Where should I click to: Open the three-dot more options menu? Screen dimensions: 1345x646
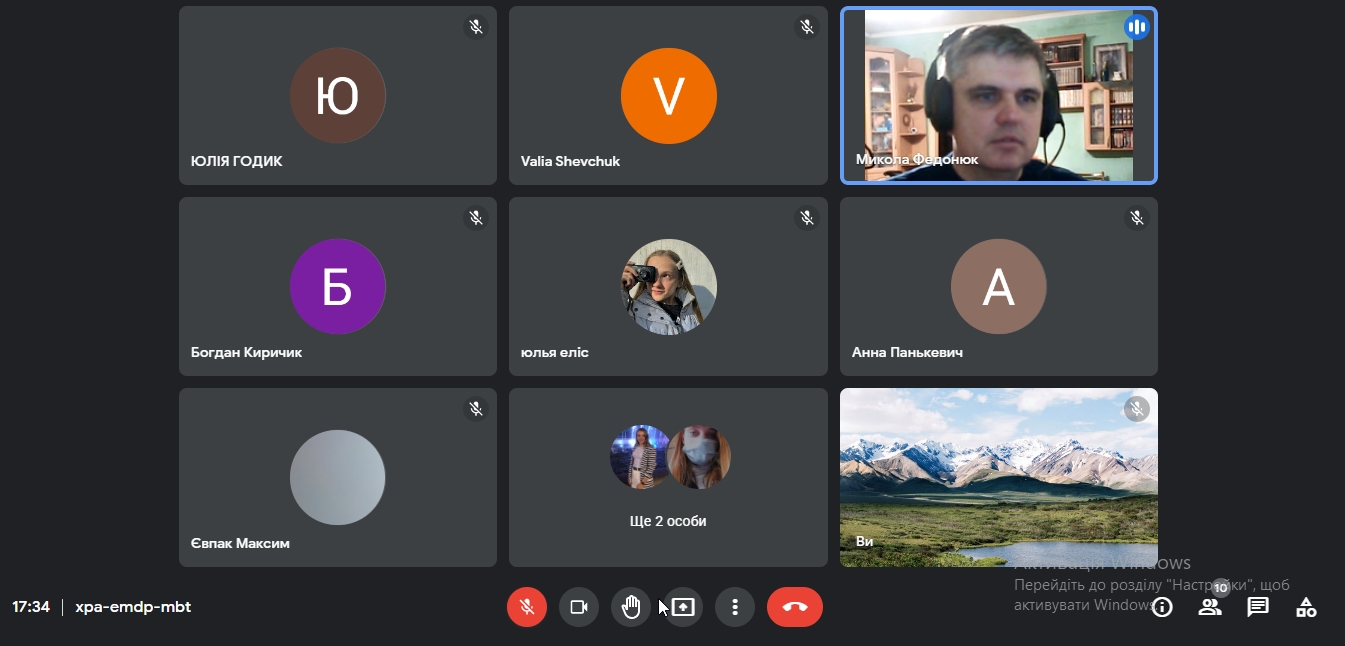[x=735, y=607]
